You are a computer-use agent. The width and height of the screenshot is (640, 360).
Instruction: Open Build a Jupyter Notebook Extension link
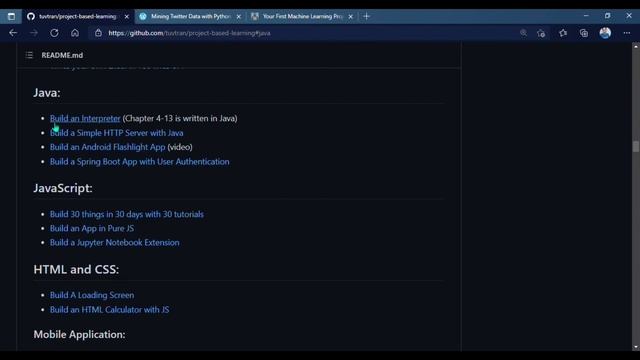click(x=115, y=242)
